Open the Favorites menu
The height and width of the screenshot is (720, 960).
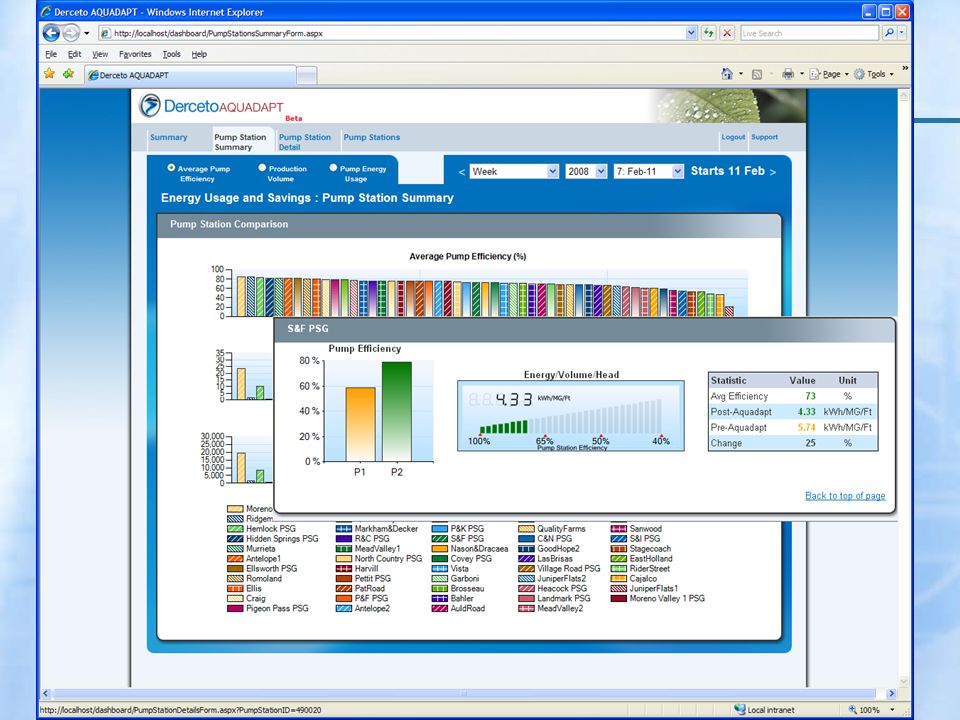pyautogui.click(x=135, y=54)
